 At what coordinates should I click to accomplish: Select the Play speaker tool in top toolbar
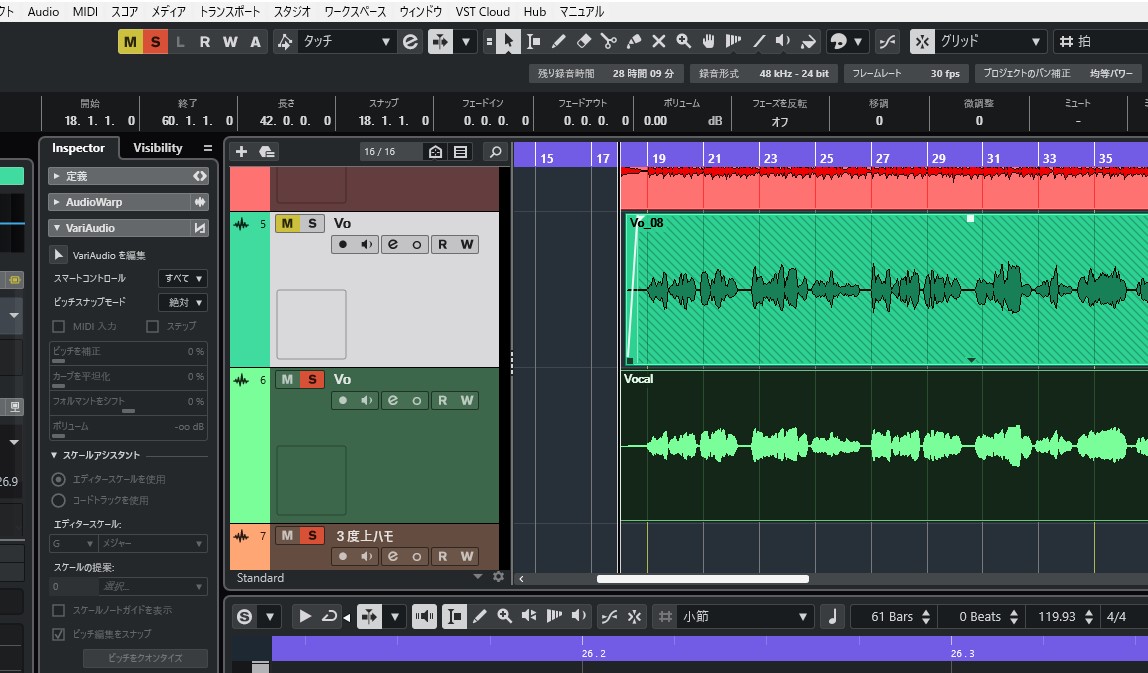[783, 42]
